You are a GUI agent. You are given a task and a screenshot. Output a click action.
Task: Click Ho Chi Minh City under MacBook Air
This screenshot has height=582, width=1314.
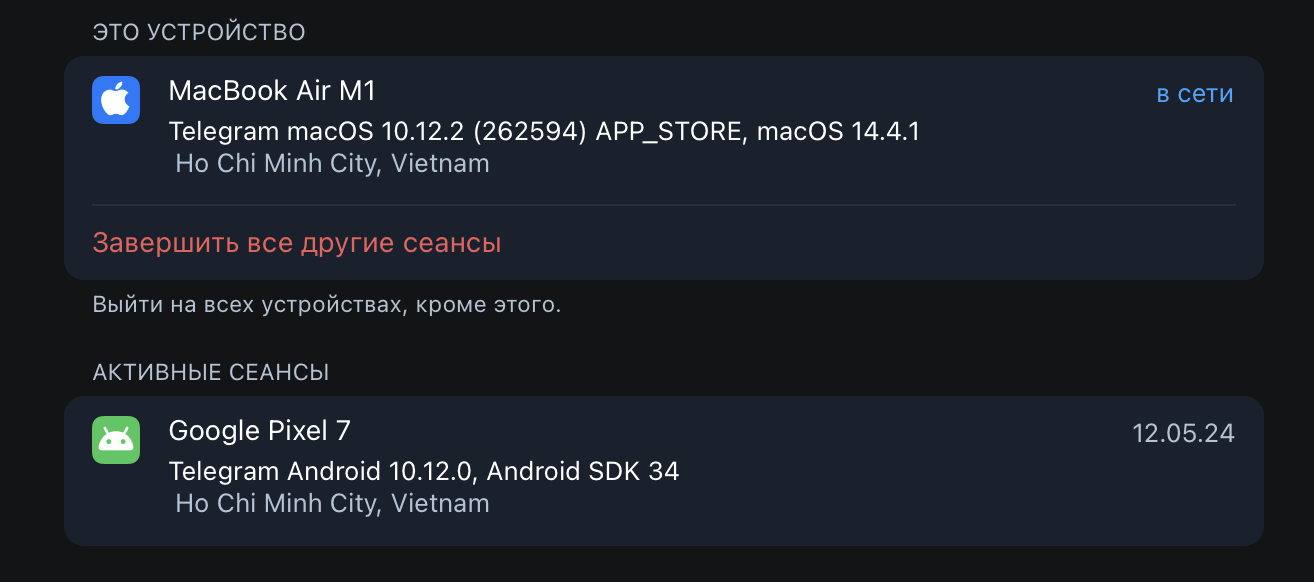point(332,163)
